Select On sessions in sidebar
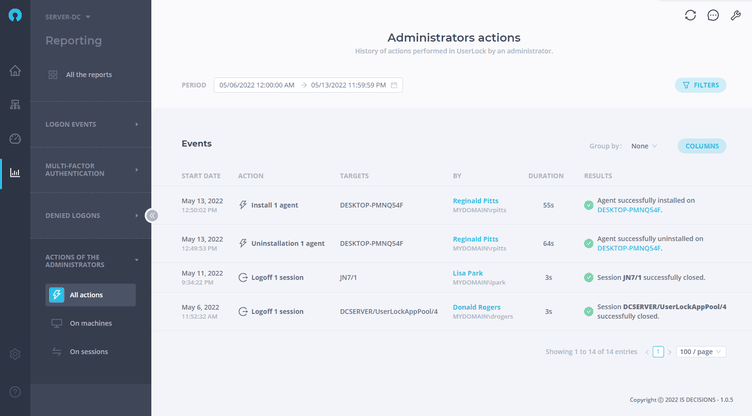Screen dimensions: 752x416 point(91,352)
